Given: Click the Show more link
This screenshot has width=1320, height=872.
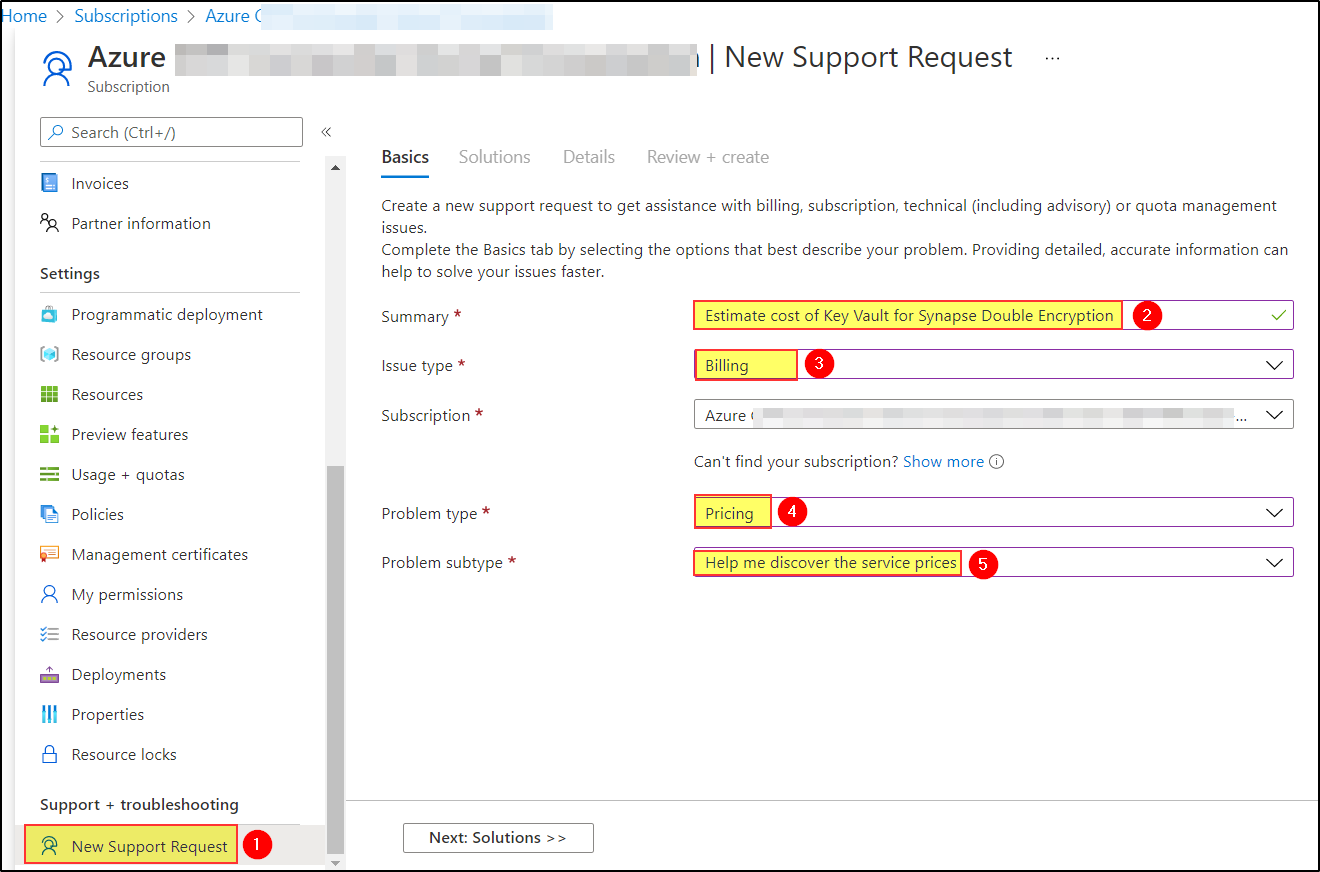Looking at the screenshot, I should click(943, 462).
